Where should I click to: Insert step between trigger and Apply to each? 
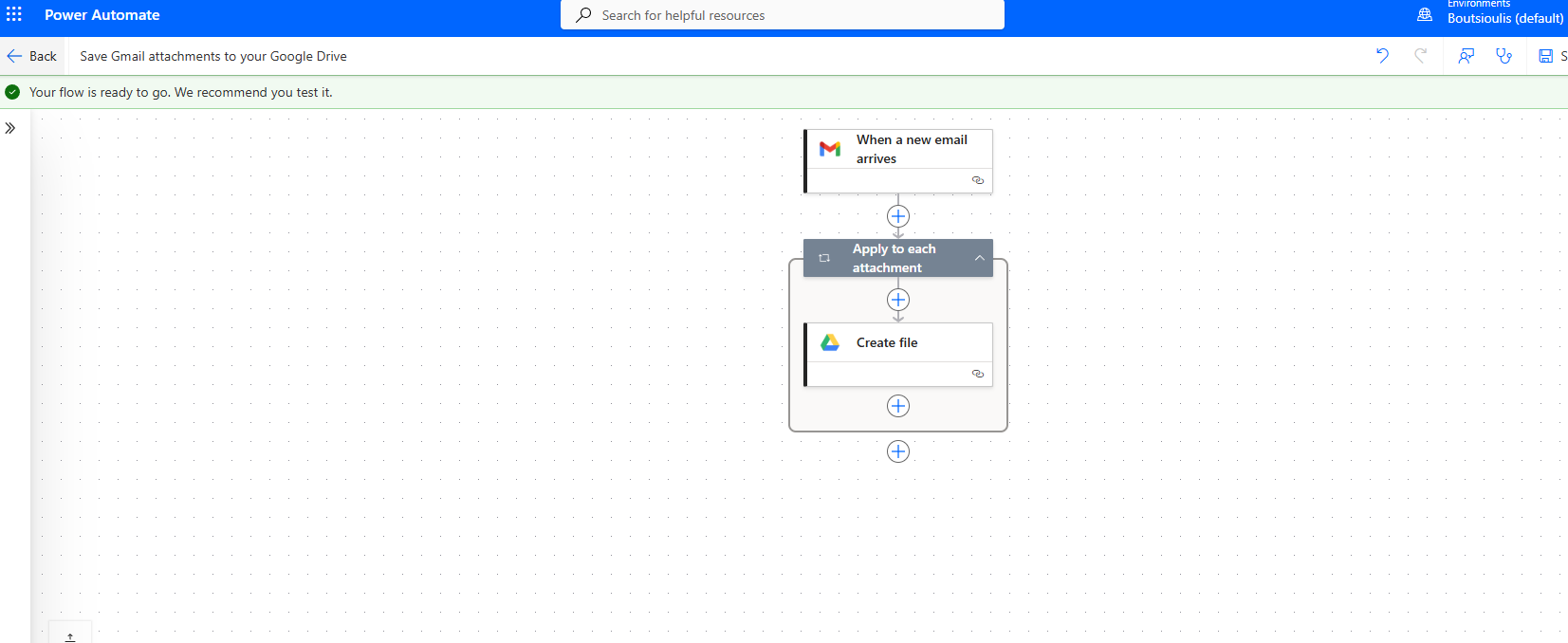click(898, 216)
